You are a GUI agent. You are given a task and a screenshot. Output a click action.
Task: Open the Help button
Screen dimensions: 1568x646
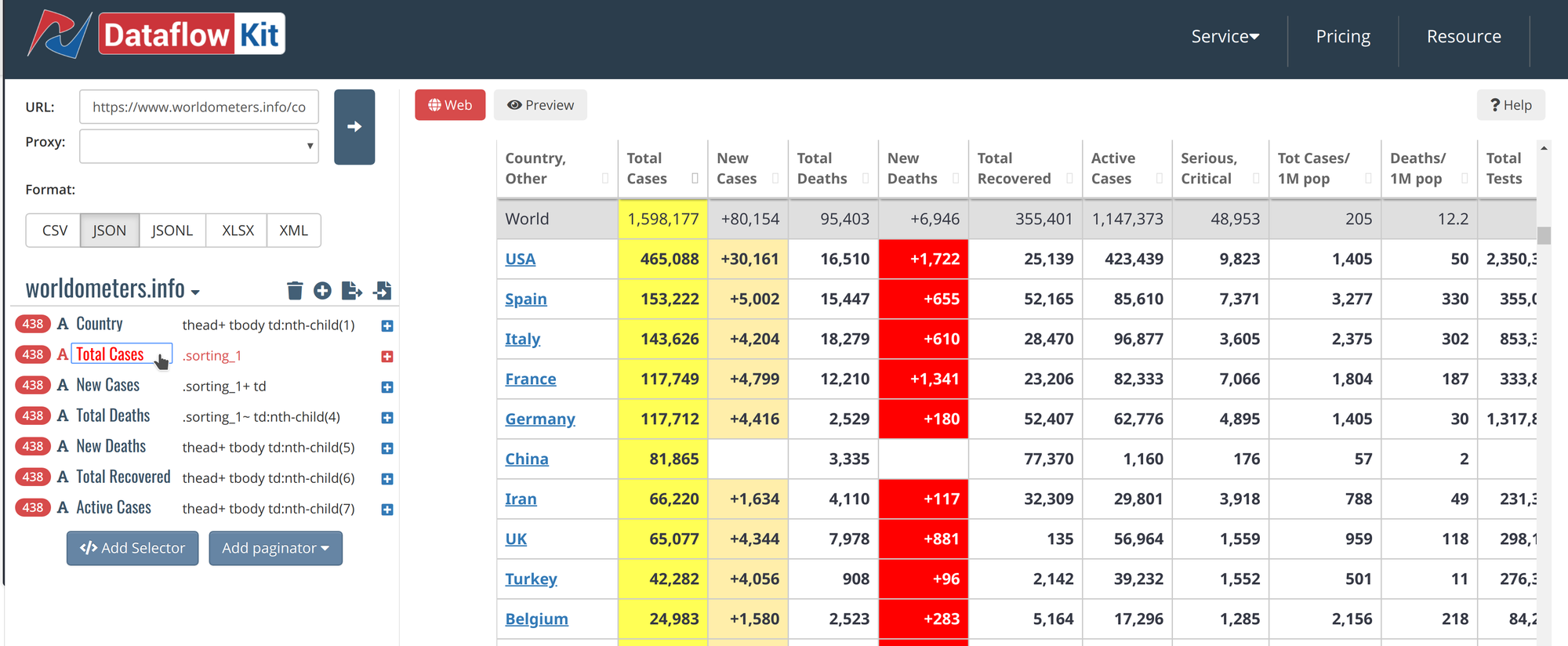[1511, 105]
